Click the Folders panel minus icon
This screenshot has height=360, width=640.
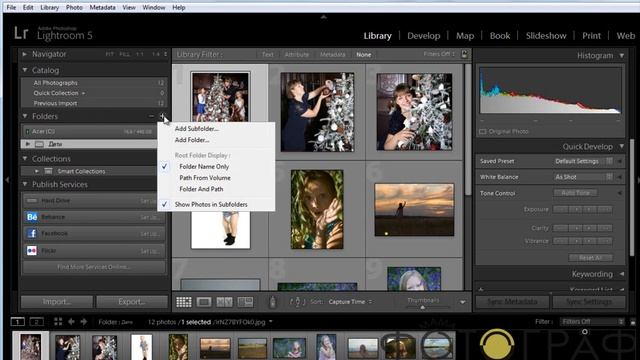coord(151,116)
